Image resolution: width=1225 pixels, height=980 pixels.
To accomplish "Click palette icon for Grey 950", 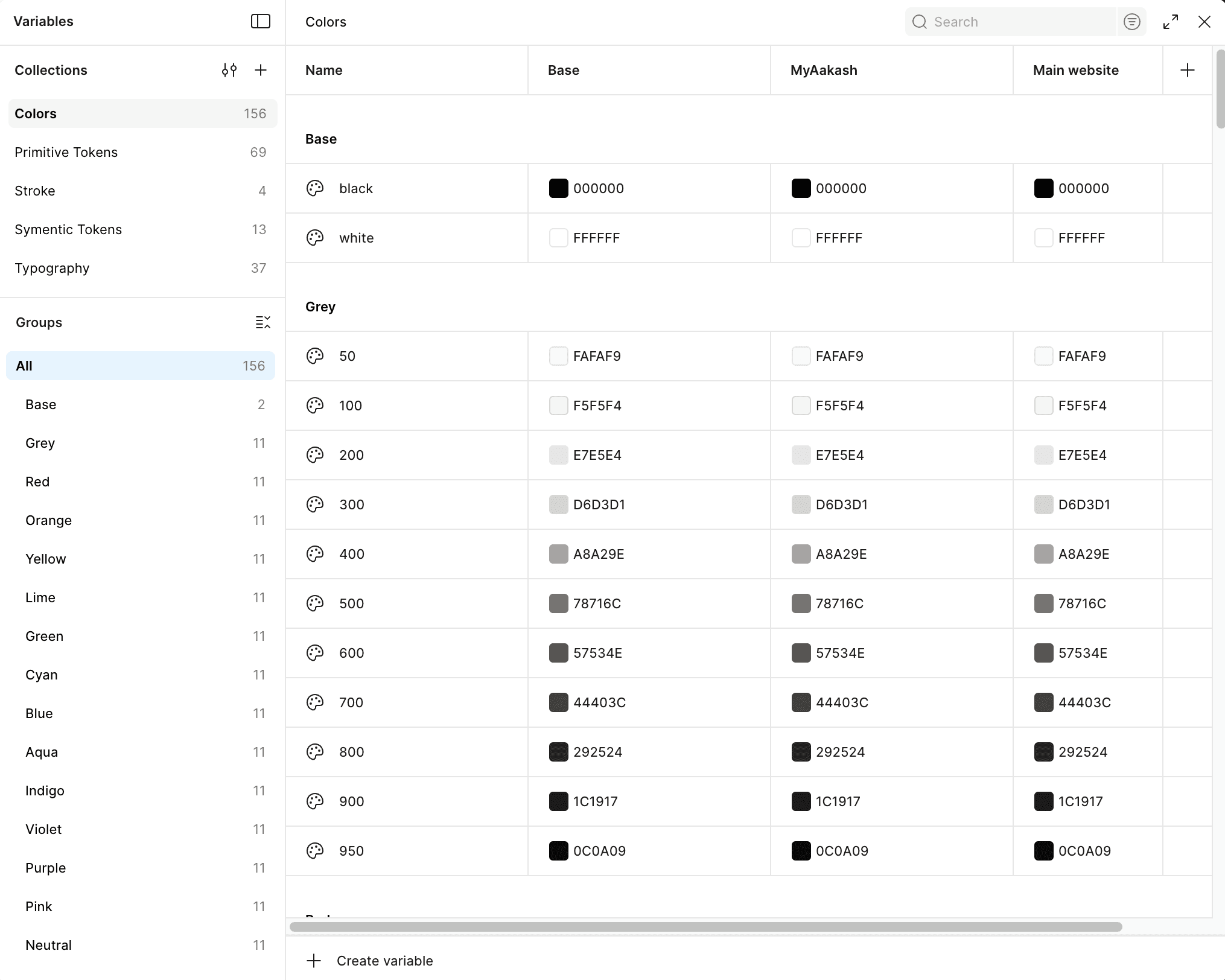I will (x=315, y=851).
